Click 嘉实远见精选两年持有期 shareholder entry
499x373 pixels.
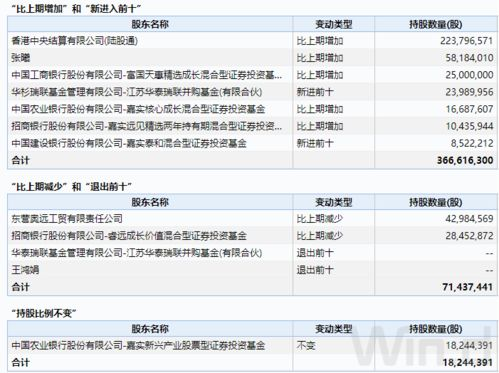tap(147, 126)
